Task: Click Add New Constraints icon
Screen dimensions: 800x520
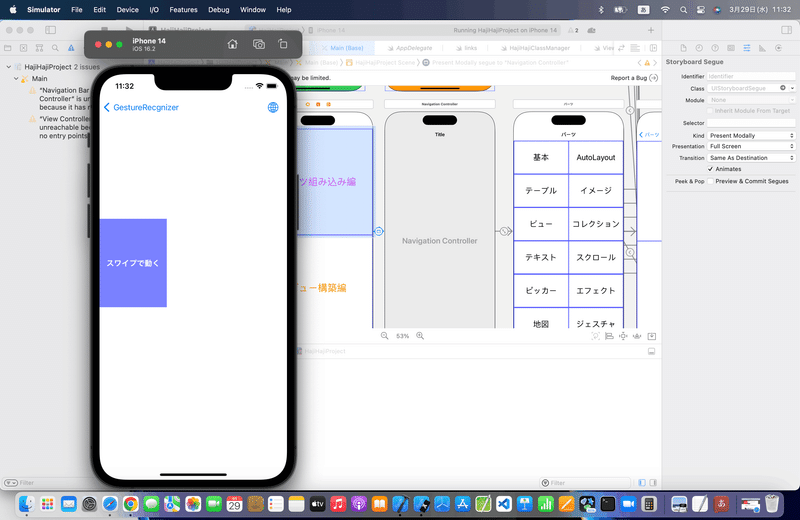Action: click(x=623, y=336)
